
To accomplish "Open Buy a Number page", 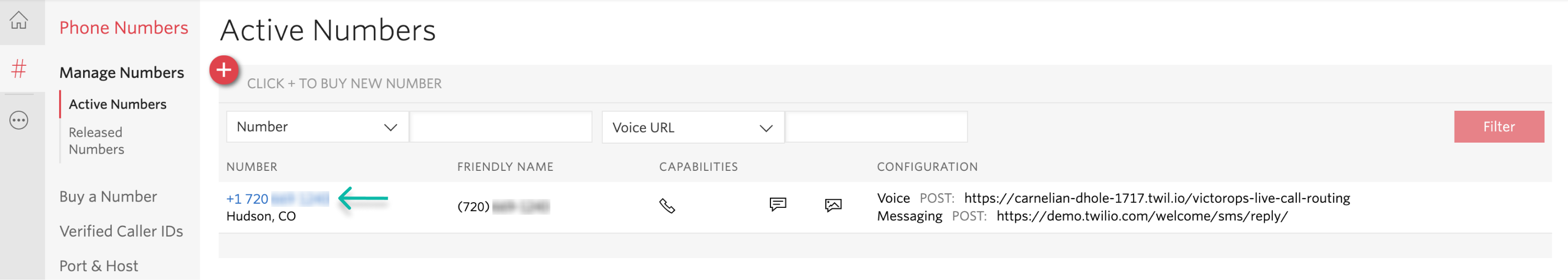I will coord(108,196).
